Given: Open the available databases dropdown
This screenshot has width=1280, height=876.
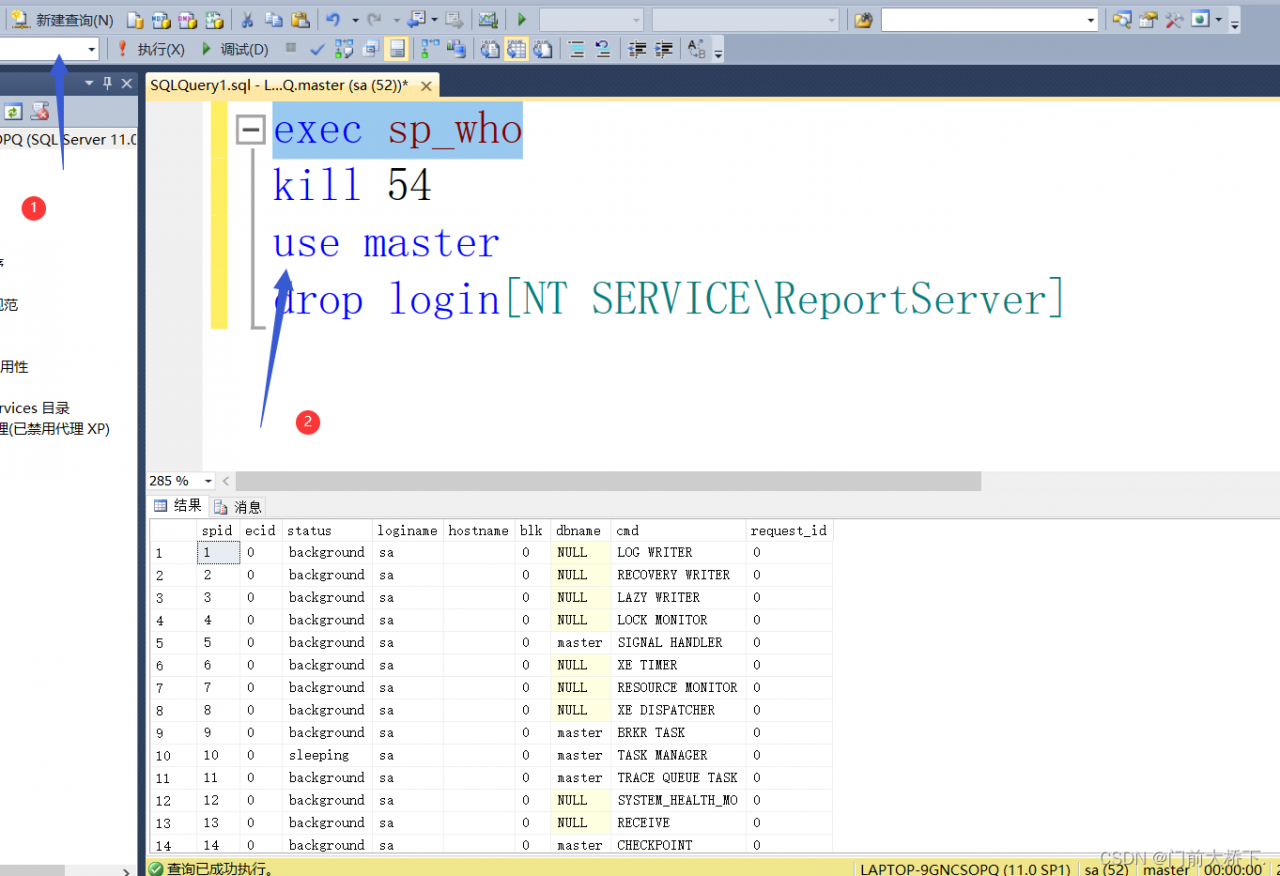Looking at the screenshot, I should [92, 49].
